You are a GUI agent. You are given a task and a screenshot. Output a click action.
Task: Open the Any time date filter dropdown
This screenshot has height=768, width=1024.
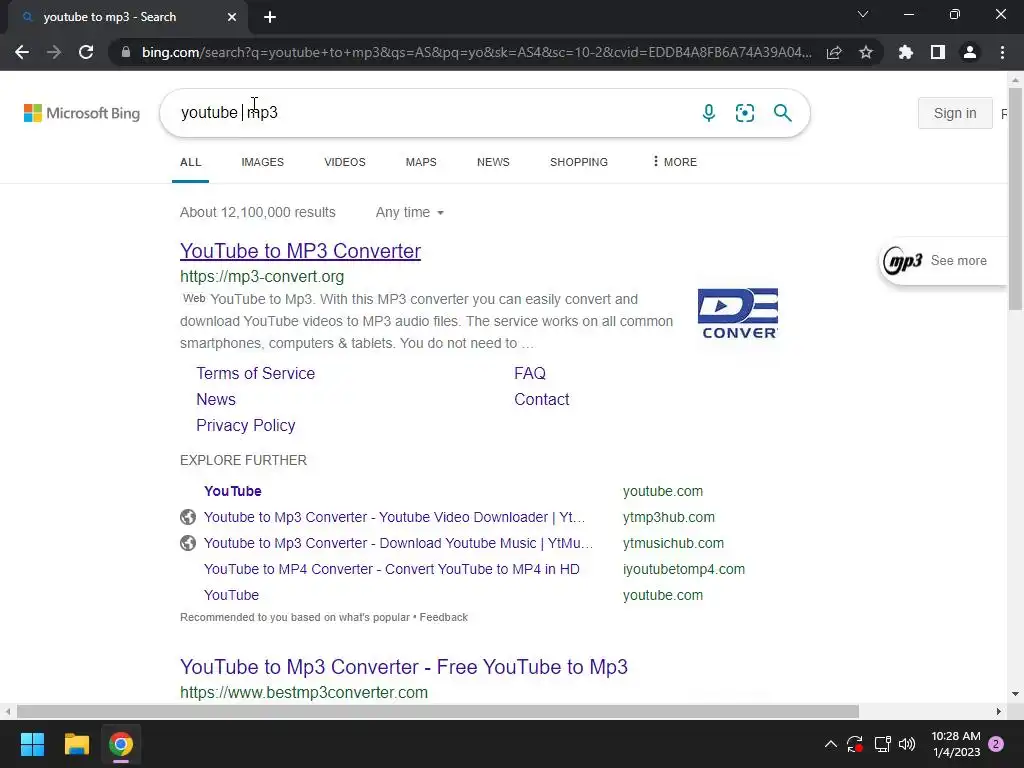pos(409,212)
